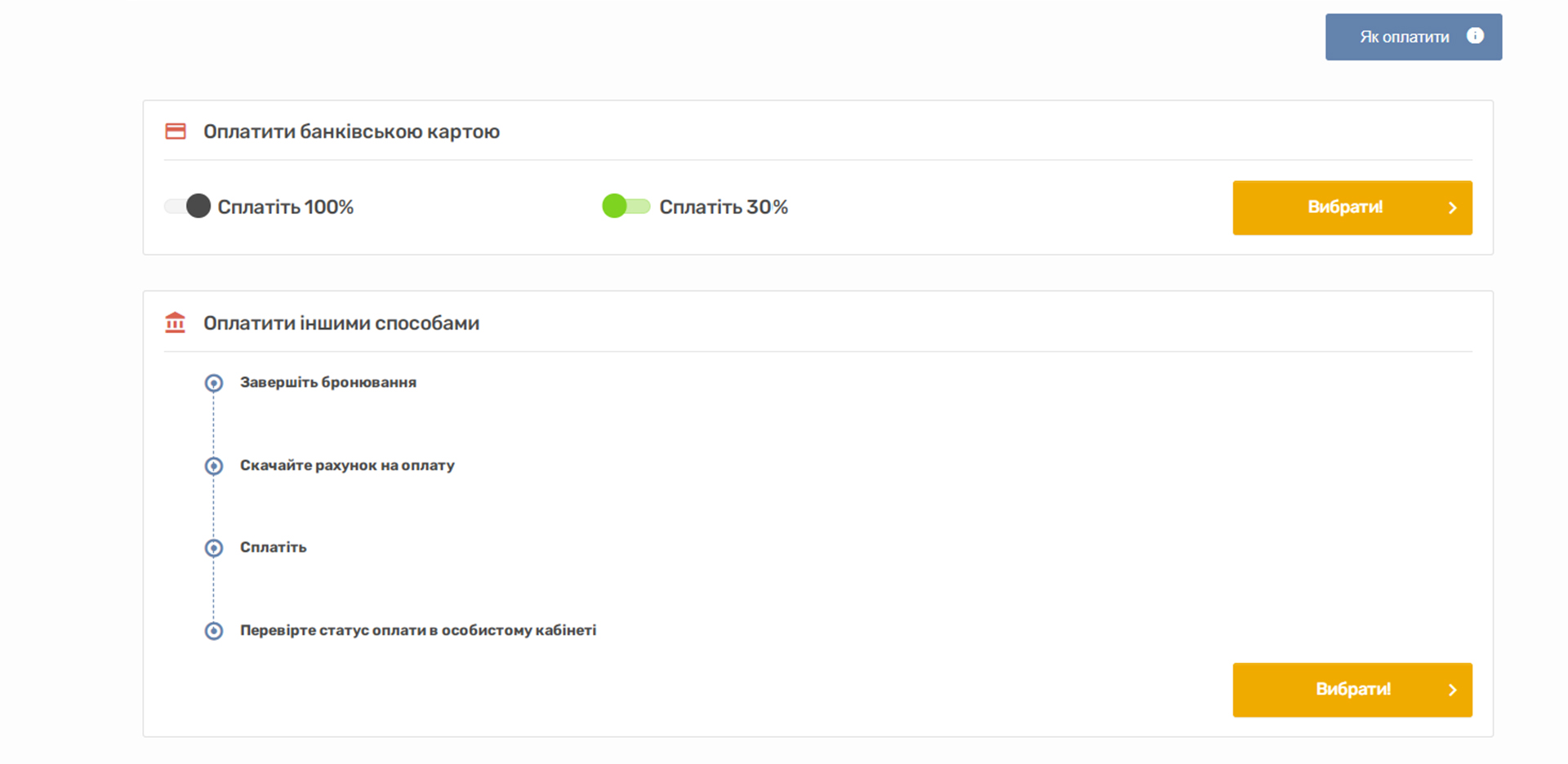Viewport: 1568px width, 764px height.
Task: Toggle the green Сплатіть 30% switch
Action: click(x=626, y=207)
